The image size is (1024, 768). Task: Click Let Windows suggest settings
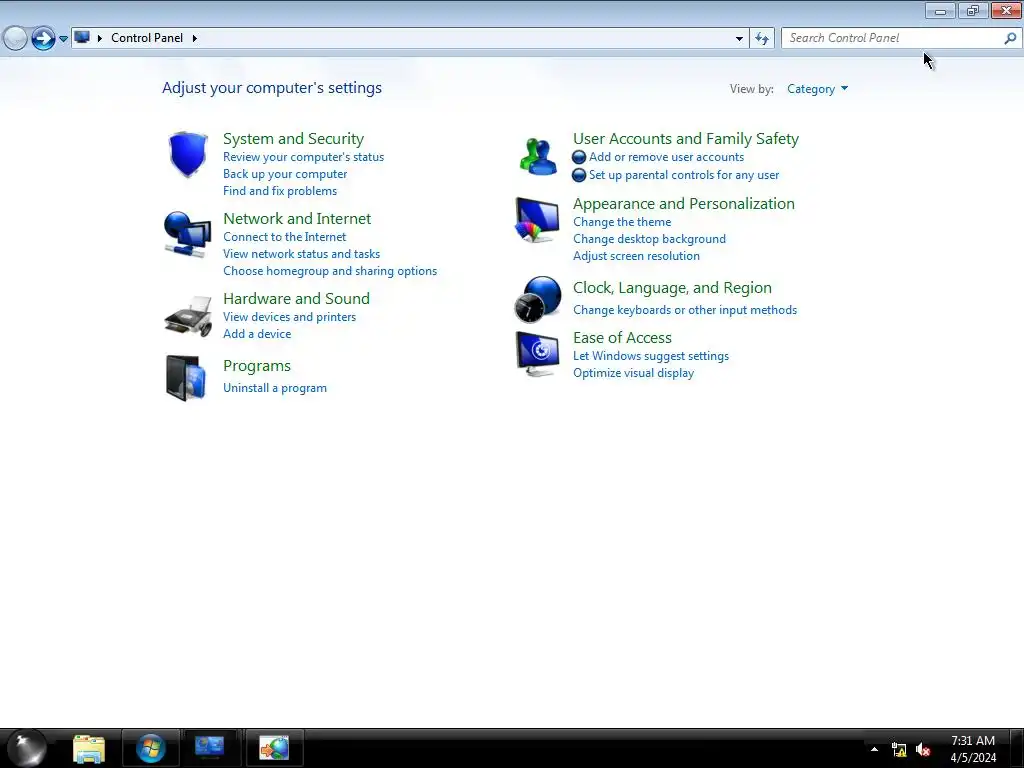pyautogui.click(x=650, y=355)
